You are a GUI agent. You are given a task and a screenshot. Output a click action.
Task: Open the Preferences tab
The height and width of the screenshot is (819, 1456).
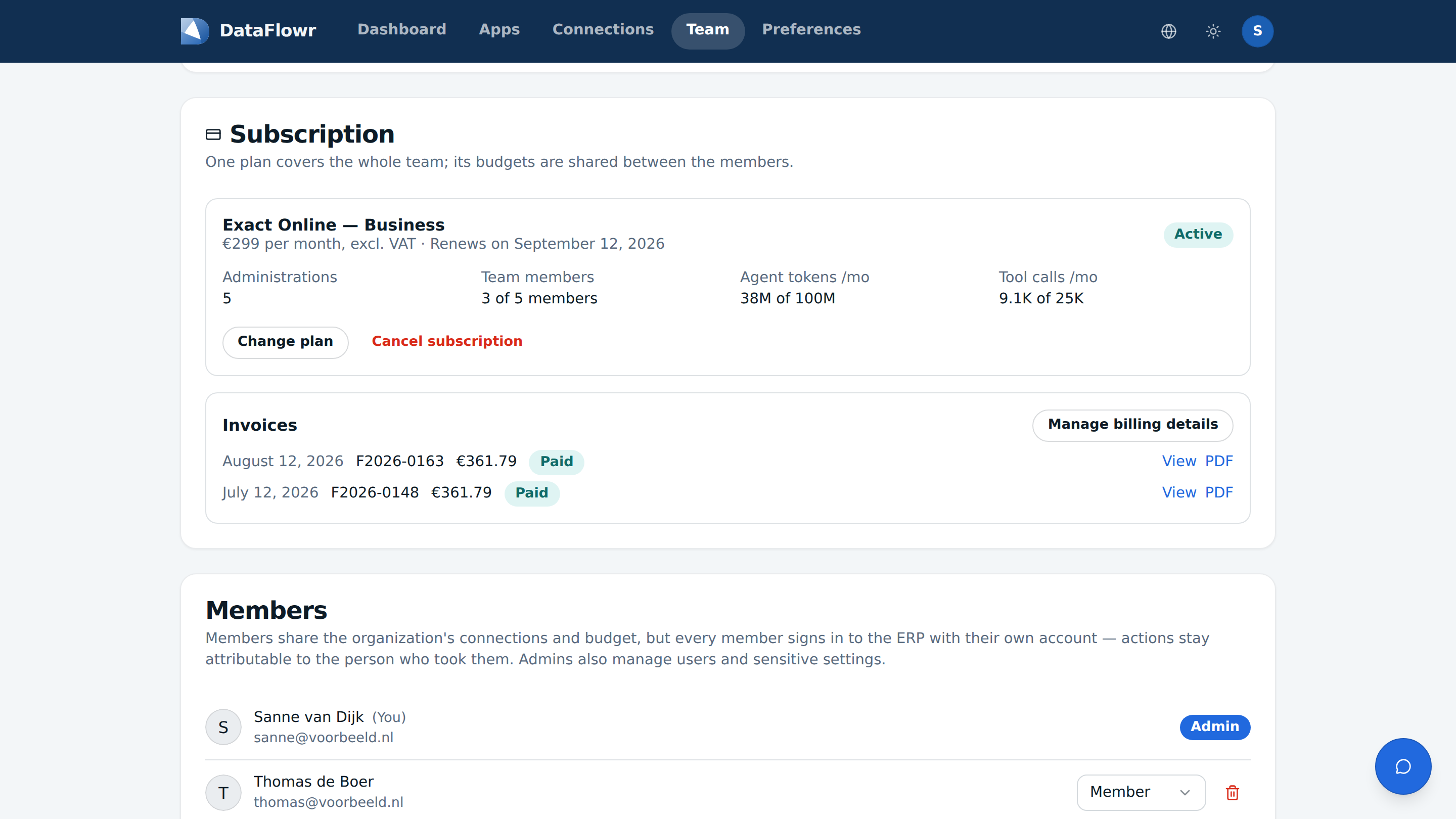pos(811,29)
